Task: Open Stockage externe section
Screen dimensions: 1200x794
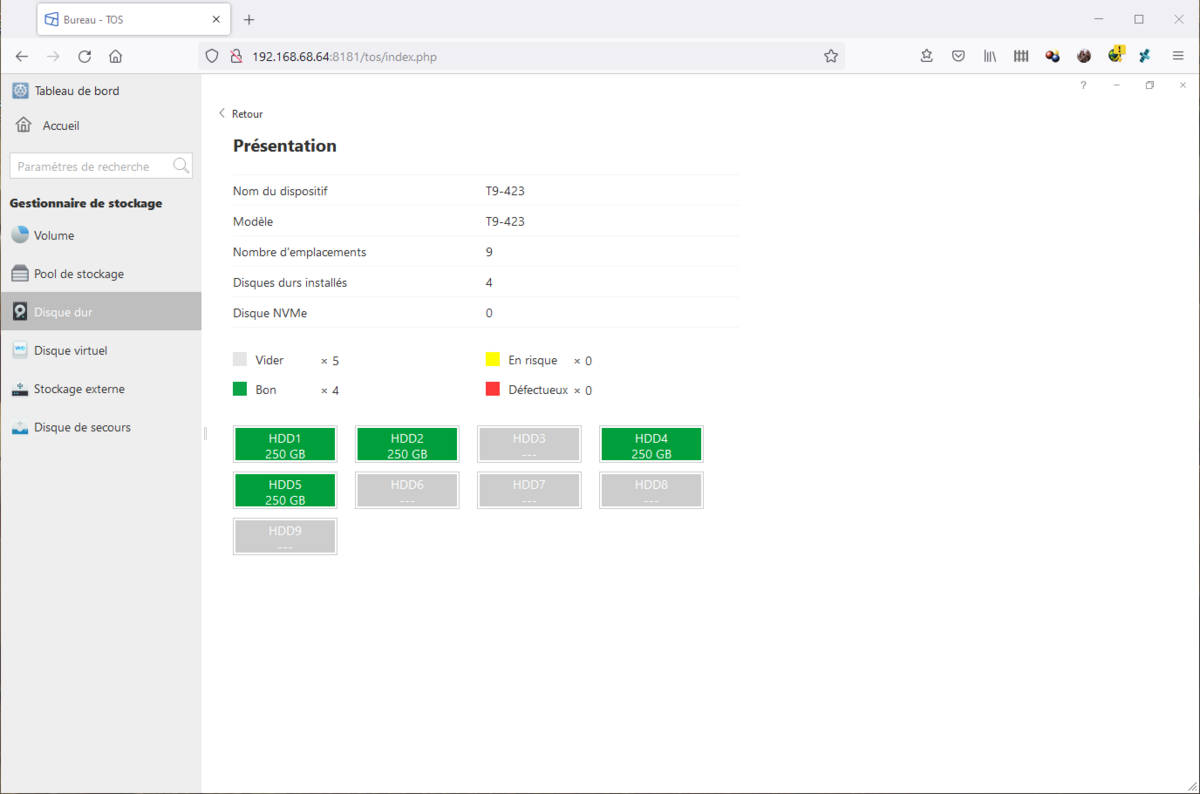Action: click(100, 389)
